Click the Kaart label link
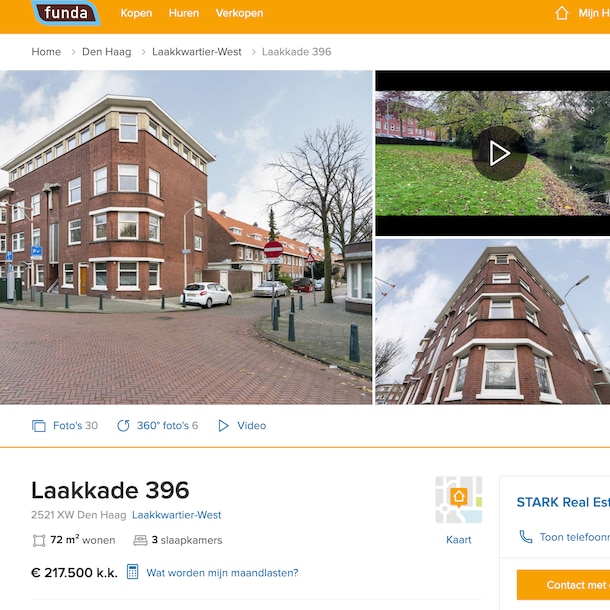The height and width of the screenshot is (610, 610). pyautogui.click(x=459, y=540)
